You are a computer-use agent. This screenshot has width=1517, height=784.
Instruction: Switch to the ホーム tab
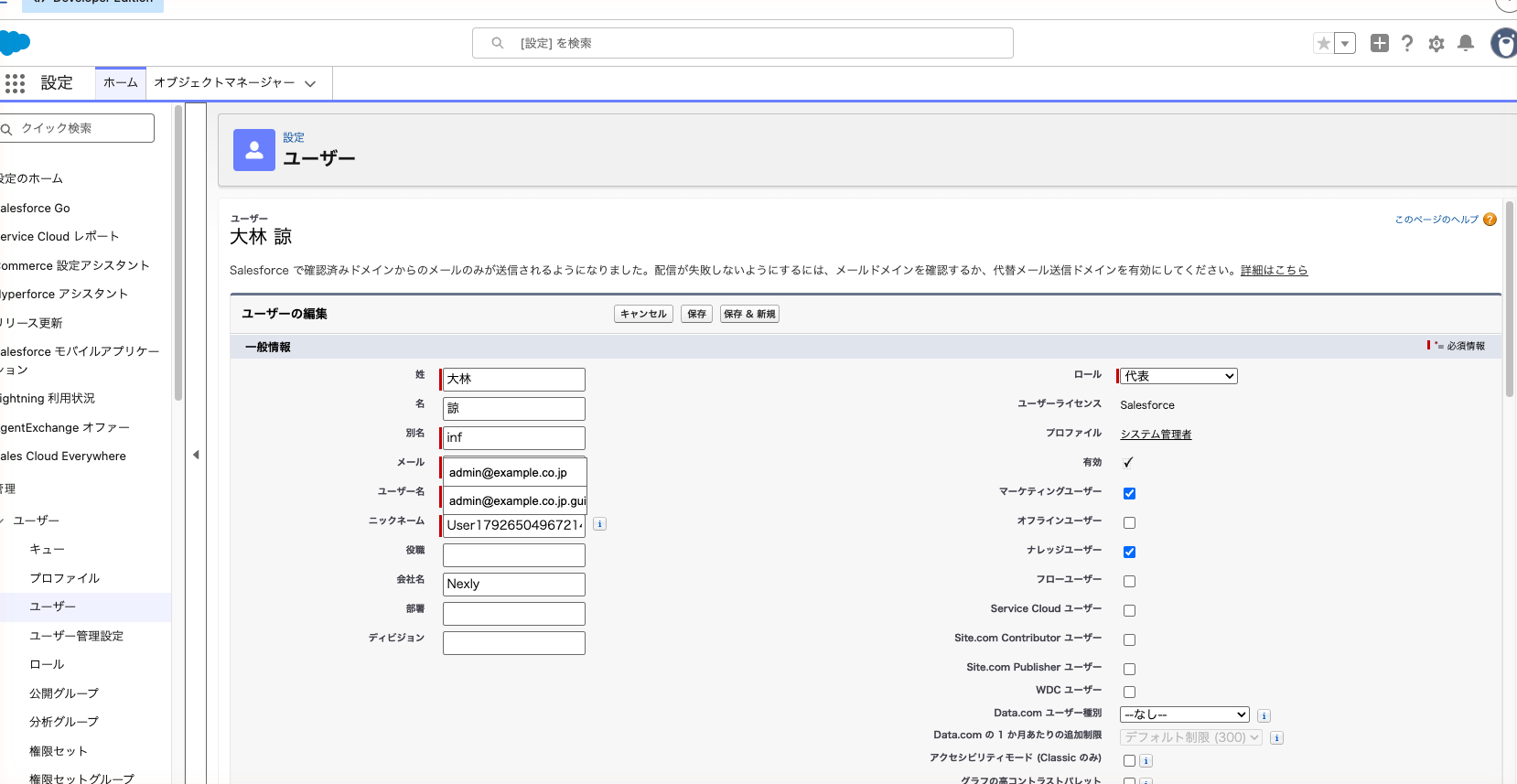click(121, 82)
